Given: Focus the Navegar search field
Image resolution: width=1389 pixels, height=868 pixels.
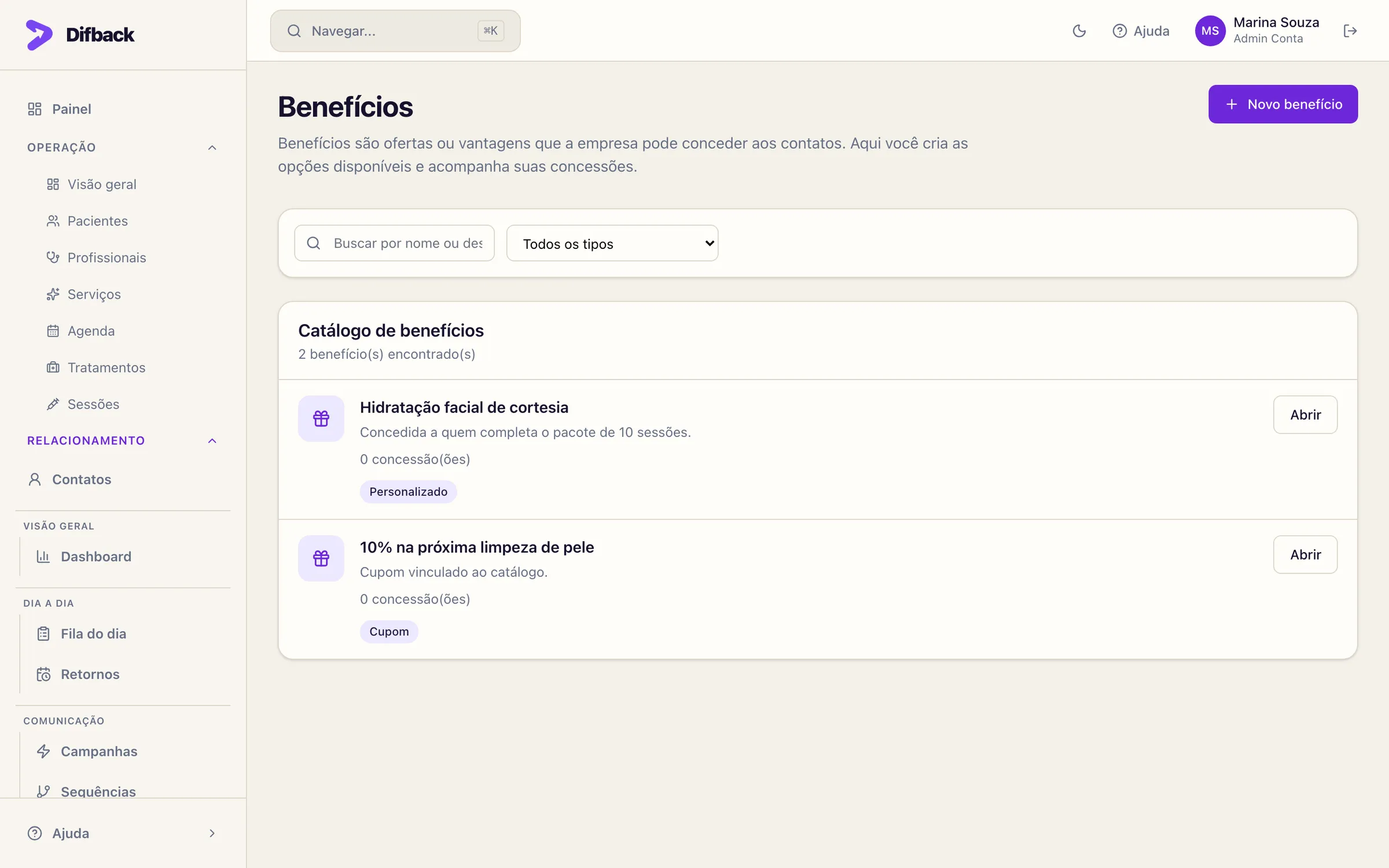Looking at the screenshot, I should [395, 31].
